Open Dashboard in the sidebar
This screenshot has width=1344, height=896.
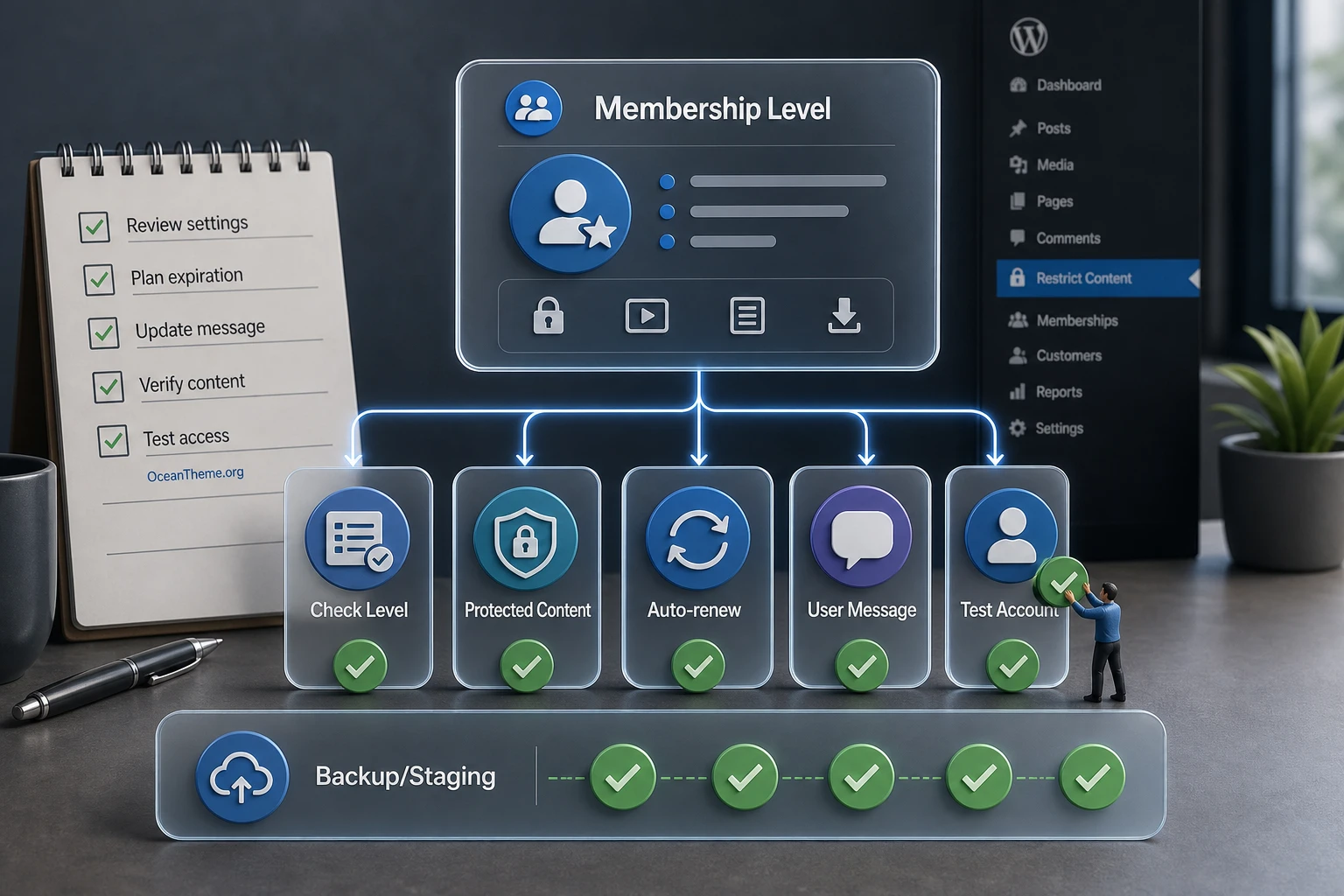[1055, 85]
